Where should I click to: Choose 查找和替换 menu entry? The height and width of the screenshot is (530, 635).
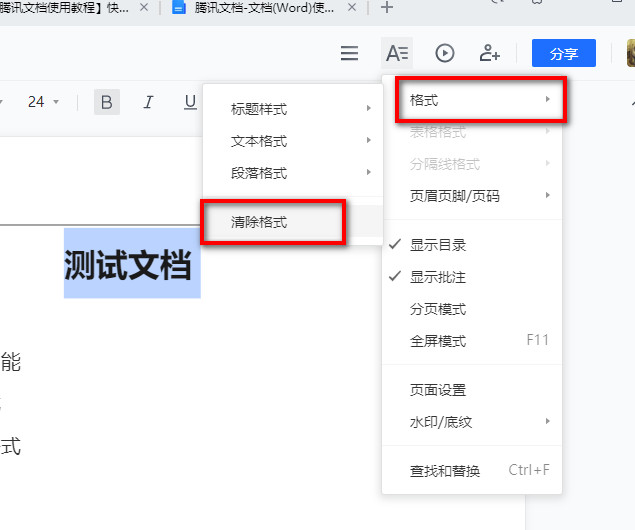click(445, 470)
